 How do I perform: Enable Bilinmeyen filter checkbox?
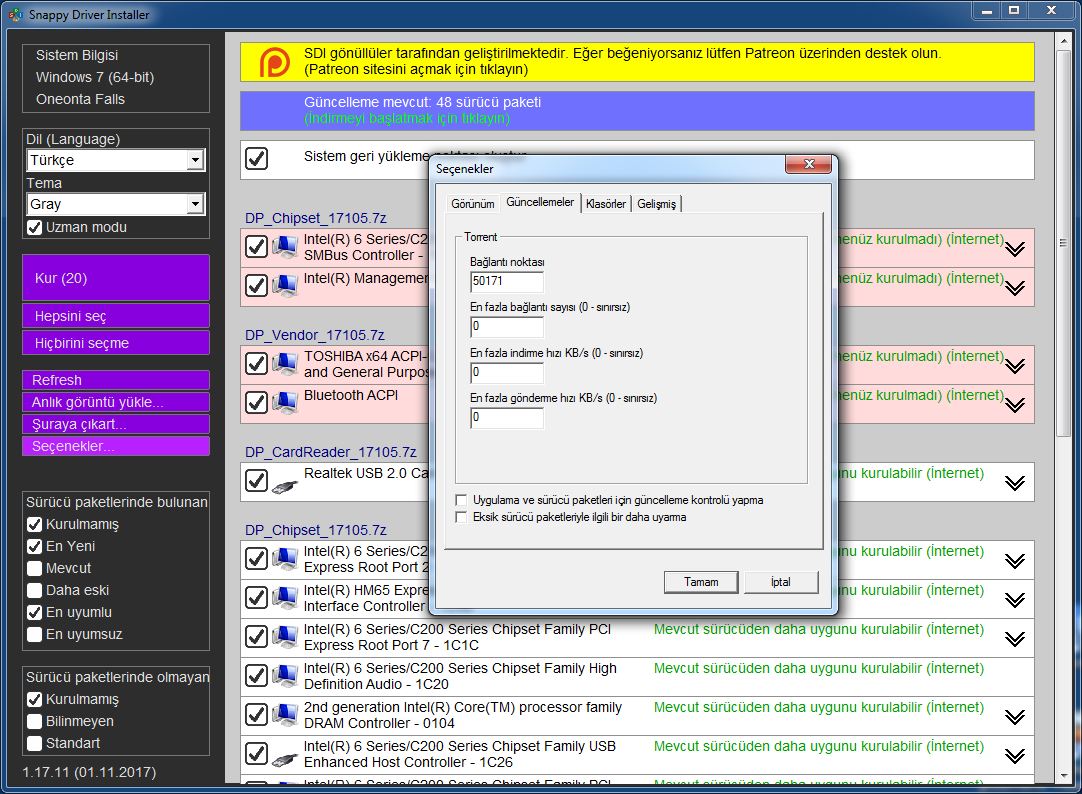(35, 722)
